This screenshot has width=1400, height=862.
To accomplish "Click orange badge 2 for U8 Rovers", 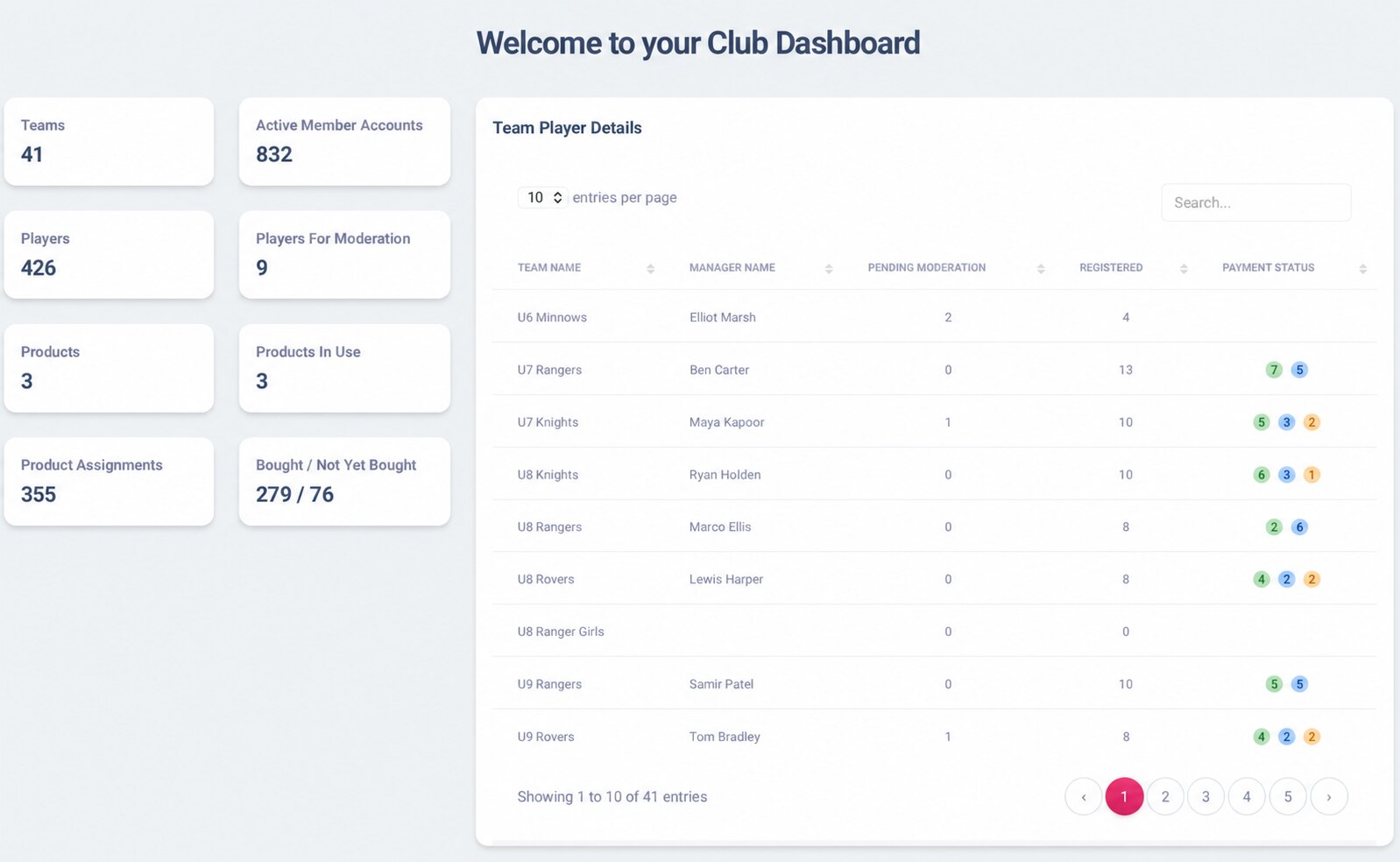I will coord(1312,579).
